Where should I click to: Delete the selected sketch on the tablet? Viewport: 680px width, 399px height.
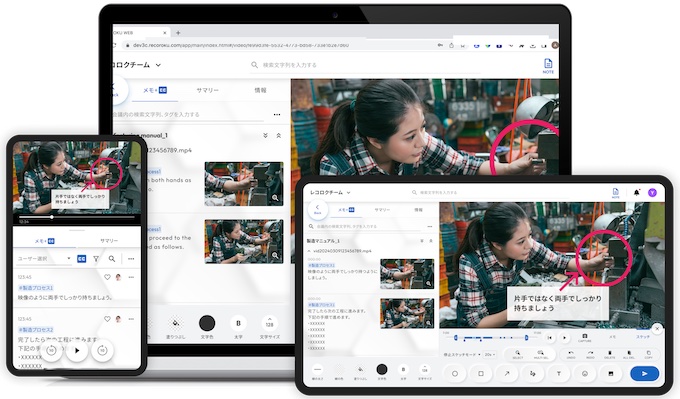point(609,354)
